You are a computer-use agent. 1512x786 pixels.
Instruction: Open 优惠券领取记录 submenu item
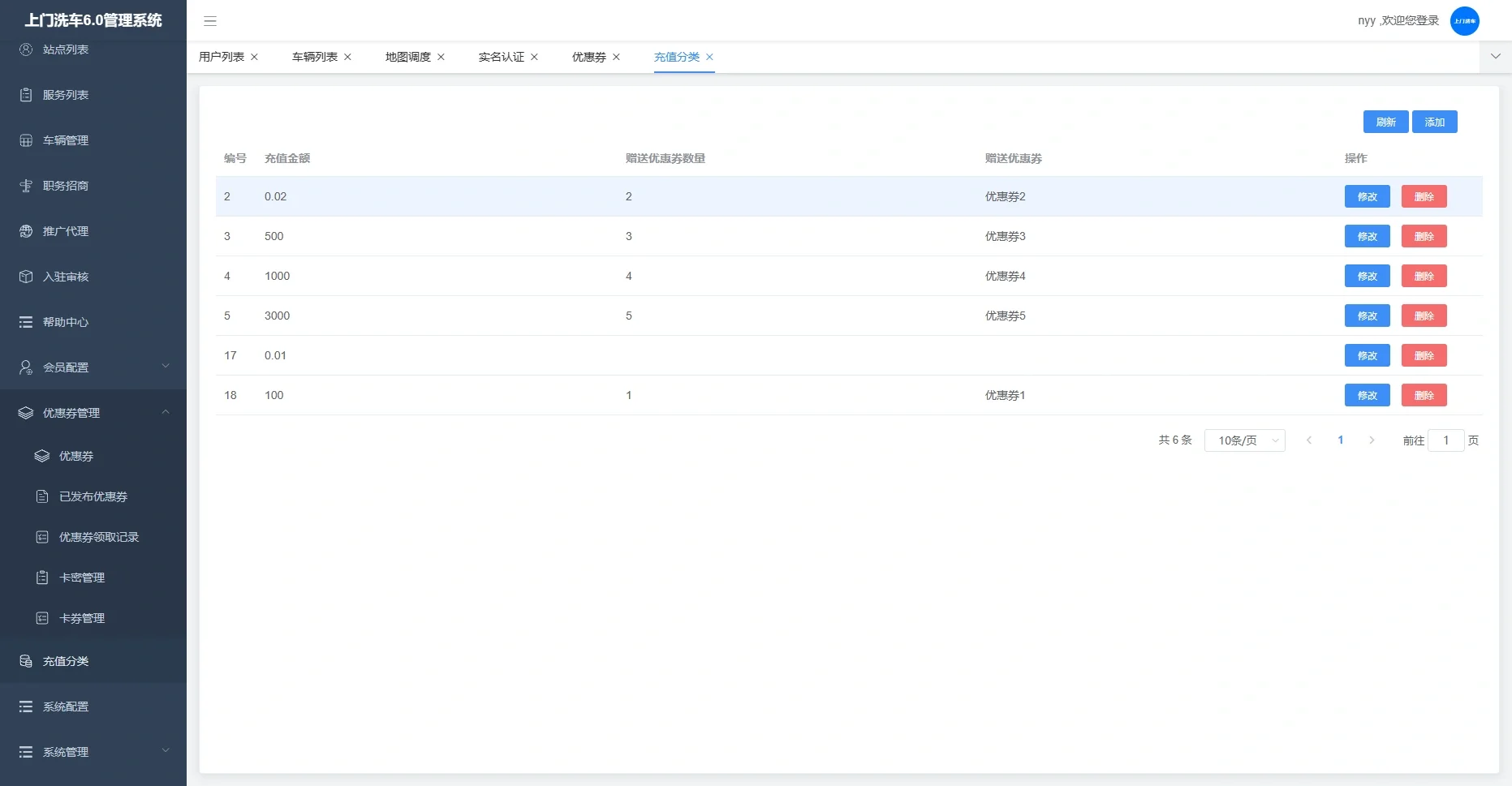(x=99, y=537)
